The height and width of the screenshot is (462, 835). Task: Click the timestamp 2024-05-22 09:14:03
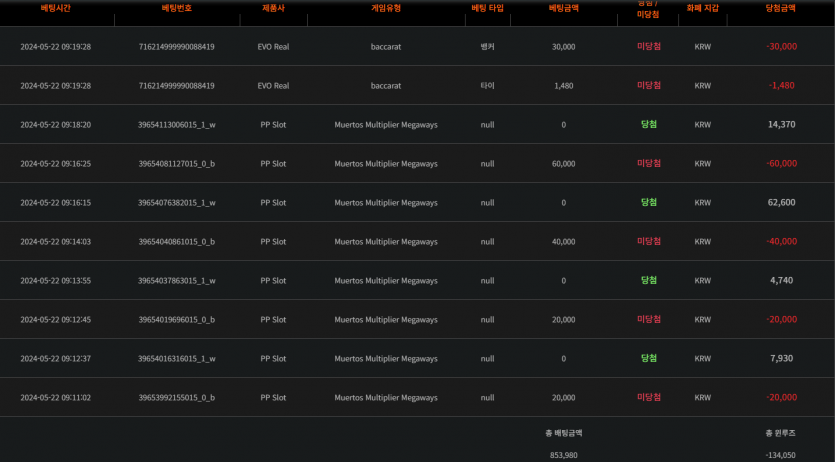55,242
